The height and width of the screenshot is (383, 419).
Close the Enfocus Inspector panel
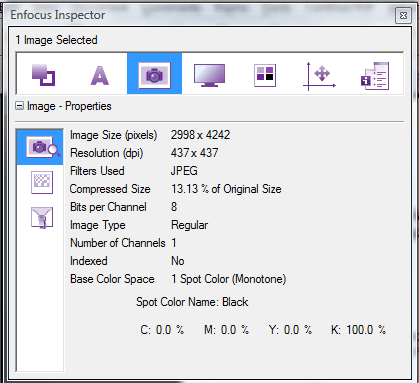coord(403,15)
